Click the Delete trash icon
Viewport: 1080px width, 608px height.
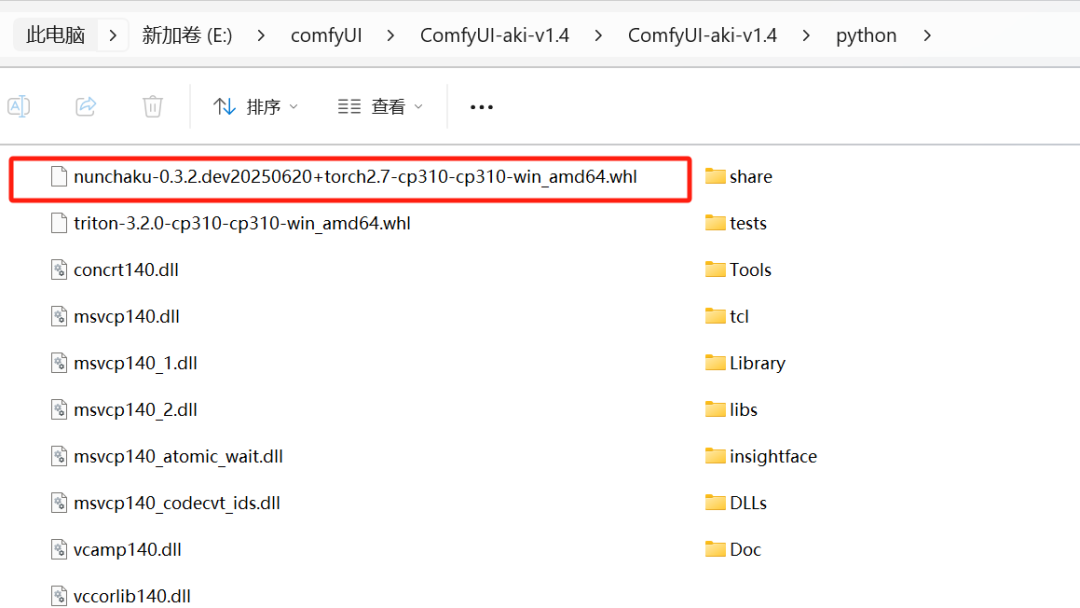coord(152,107)
